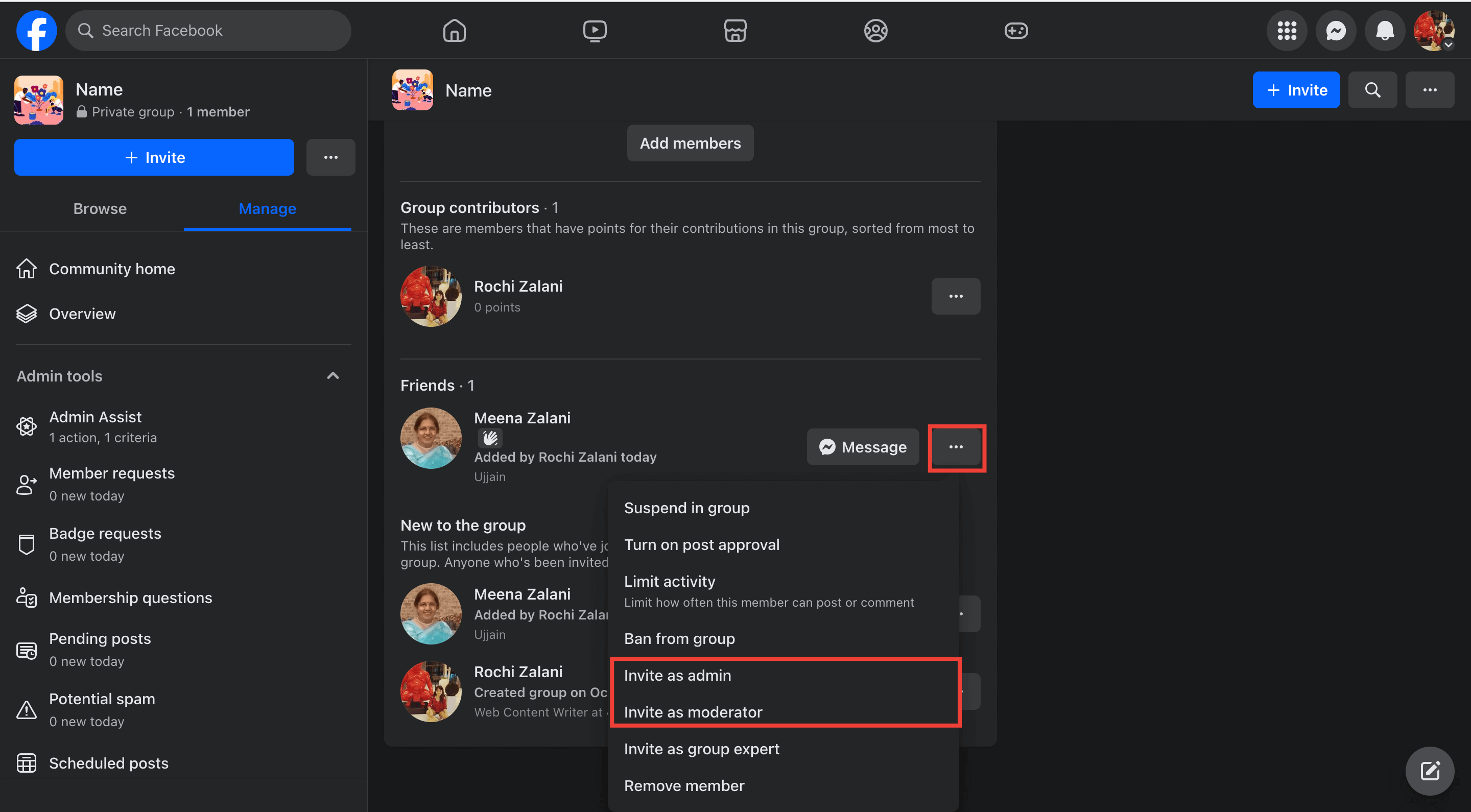This screenshot has width=1471, height=812.
Task: Open the notifications bell icon
Action: pos(1383,30)
